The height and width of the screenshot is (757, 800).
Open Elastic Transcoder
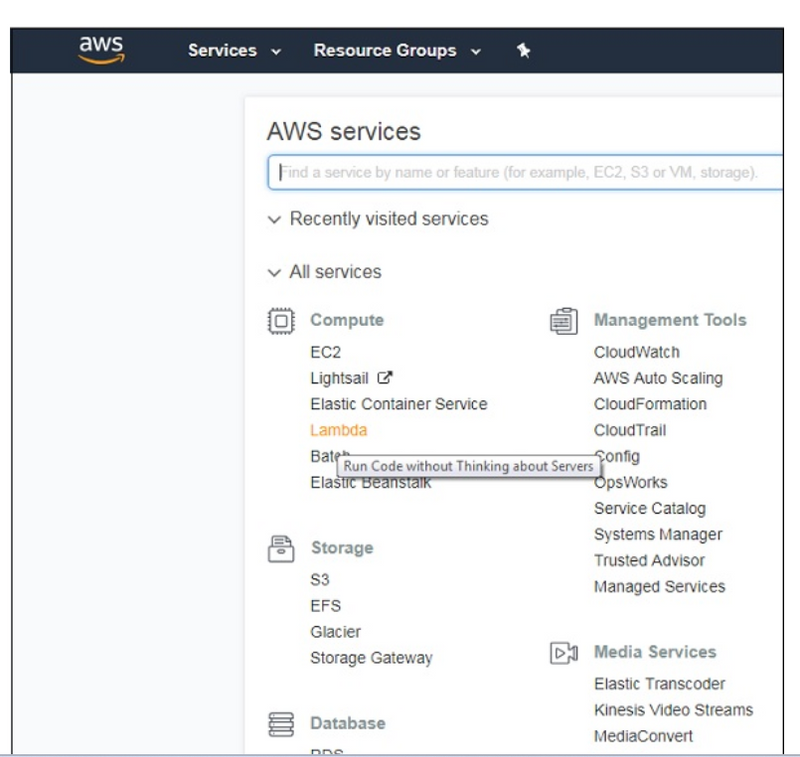(x=659, y=684)
